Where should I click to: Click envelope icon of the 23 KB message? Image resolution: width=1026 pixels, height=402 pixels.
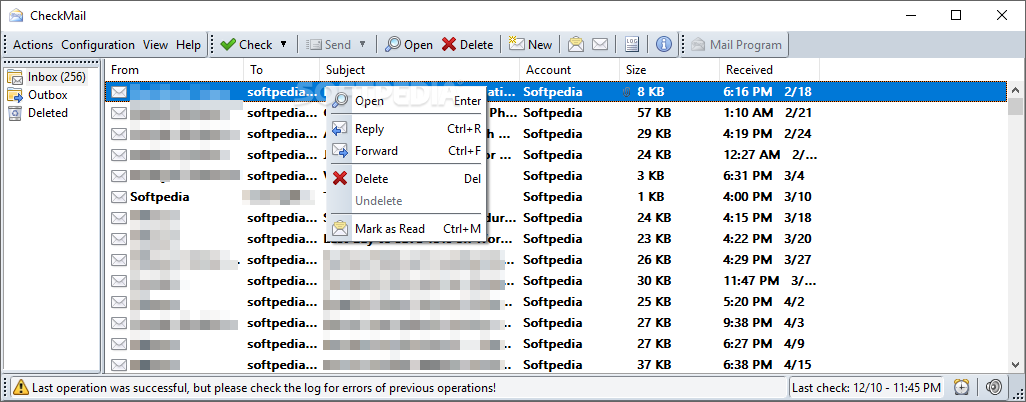tap(118, 239)
